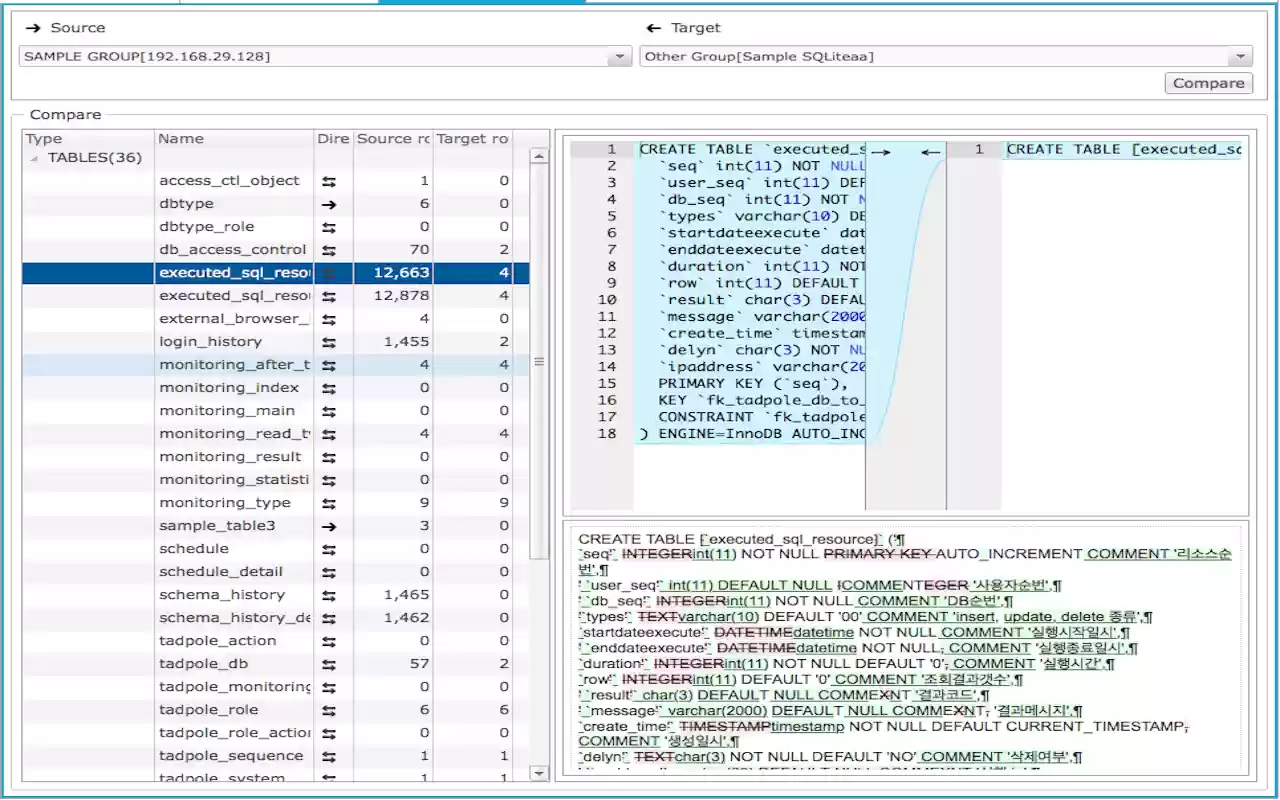Sort by the Source row column header
The width and height of the screenshot is (1280, 800).
click(x=392, y=138)
